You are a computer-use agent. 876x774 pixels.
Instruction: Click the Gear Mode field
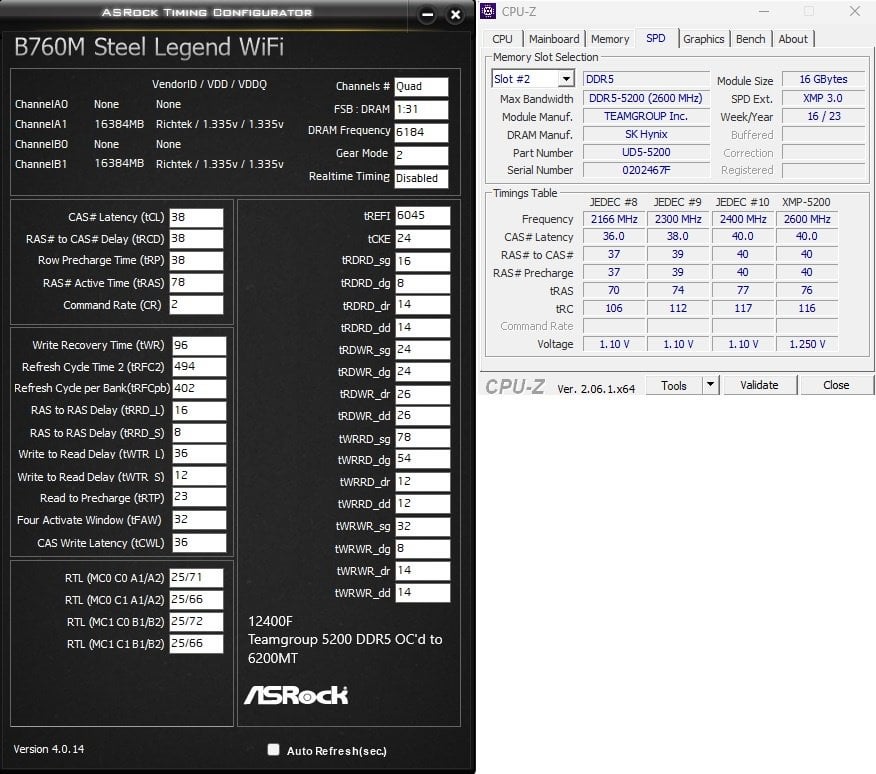click(421, 155)
